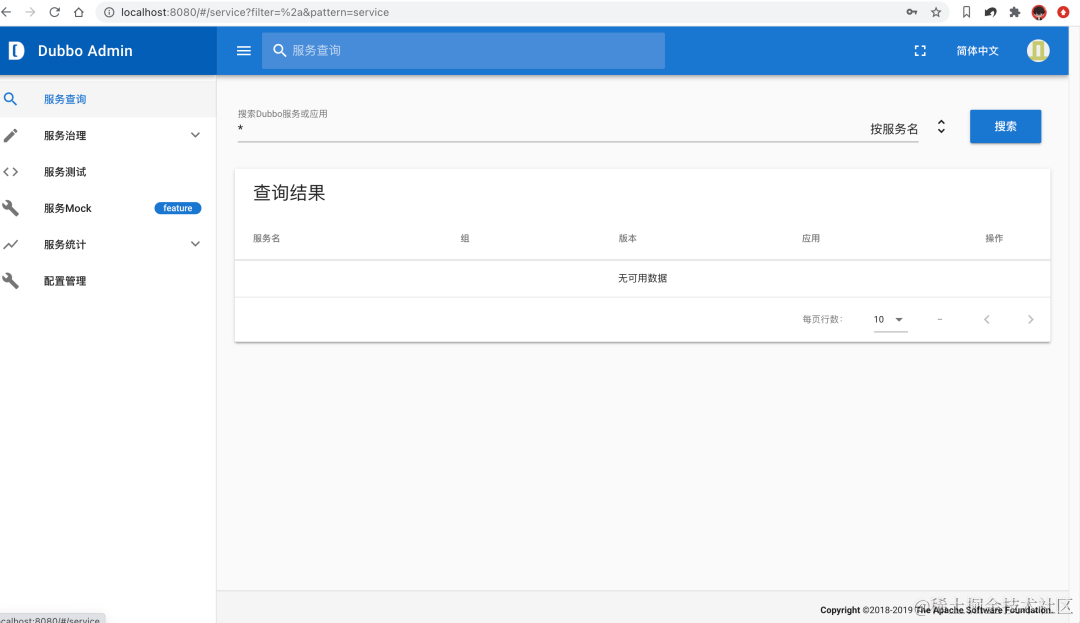Open the 简体中文 language menu
This screenshot has height=623, width=1080.
(977, 50)
